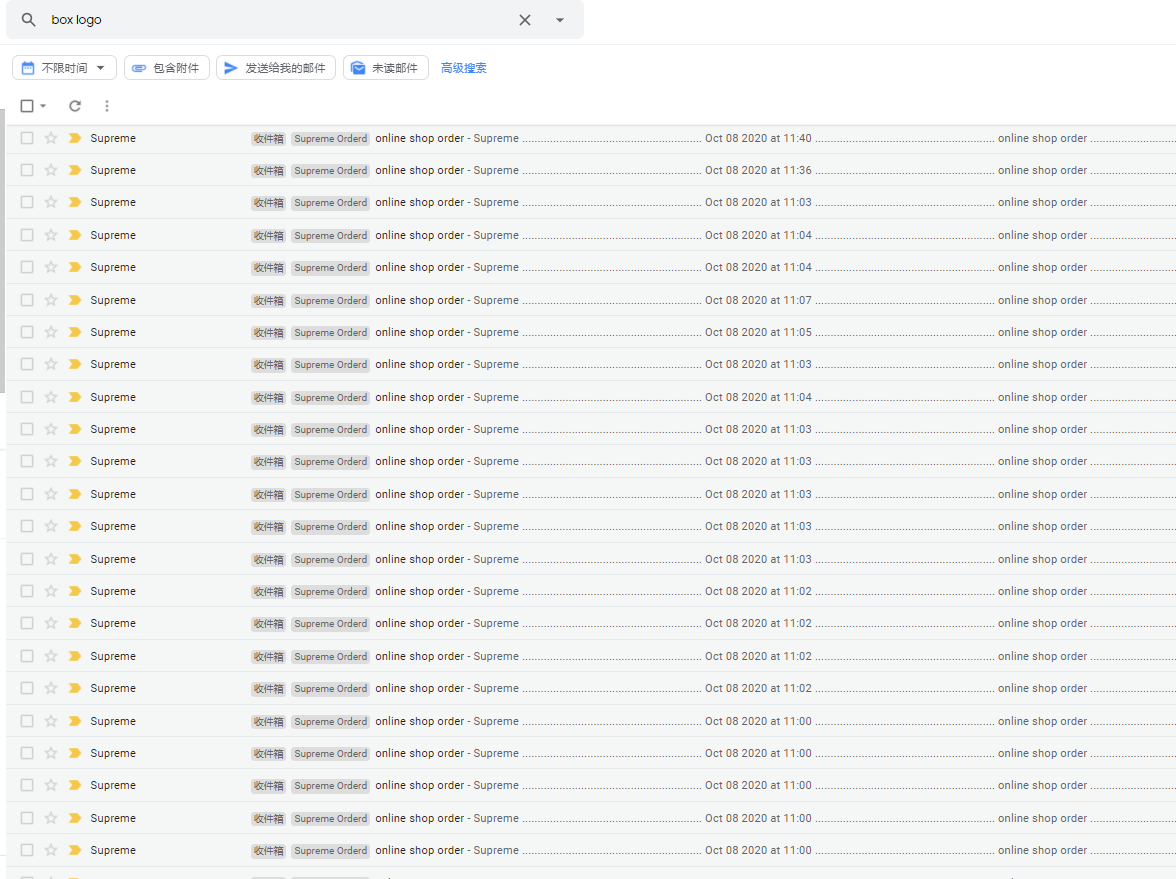Star the Supreme email dated 11:40
Image resolution: width=1176 pixels, height=879 pixels.
pos(51,138)
